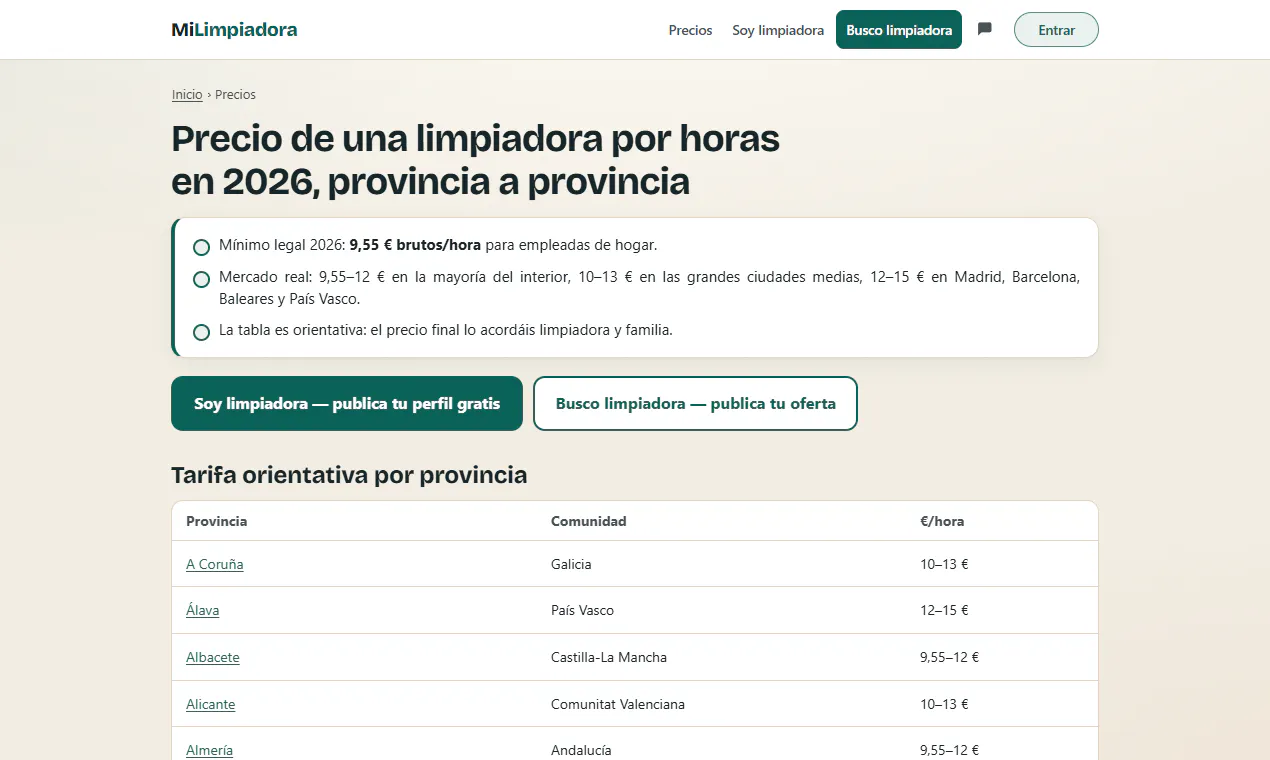This screenshot has width=1270, height=760.
Task: Click the 'Castilla-La Mancha' cell
Action: click(609, 657)
